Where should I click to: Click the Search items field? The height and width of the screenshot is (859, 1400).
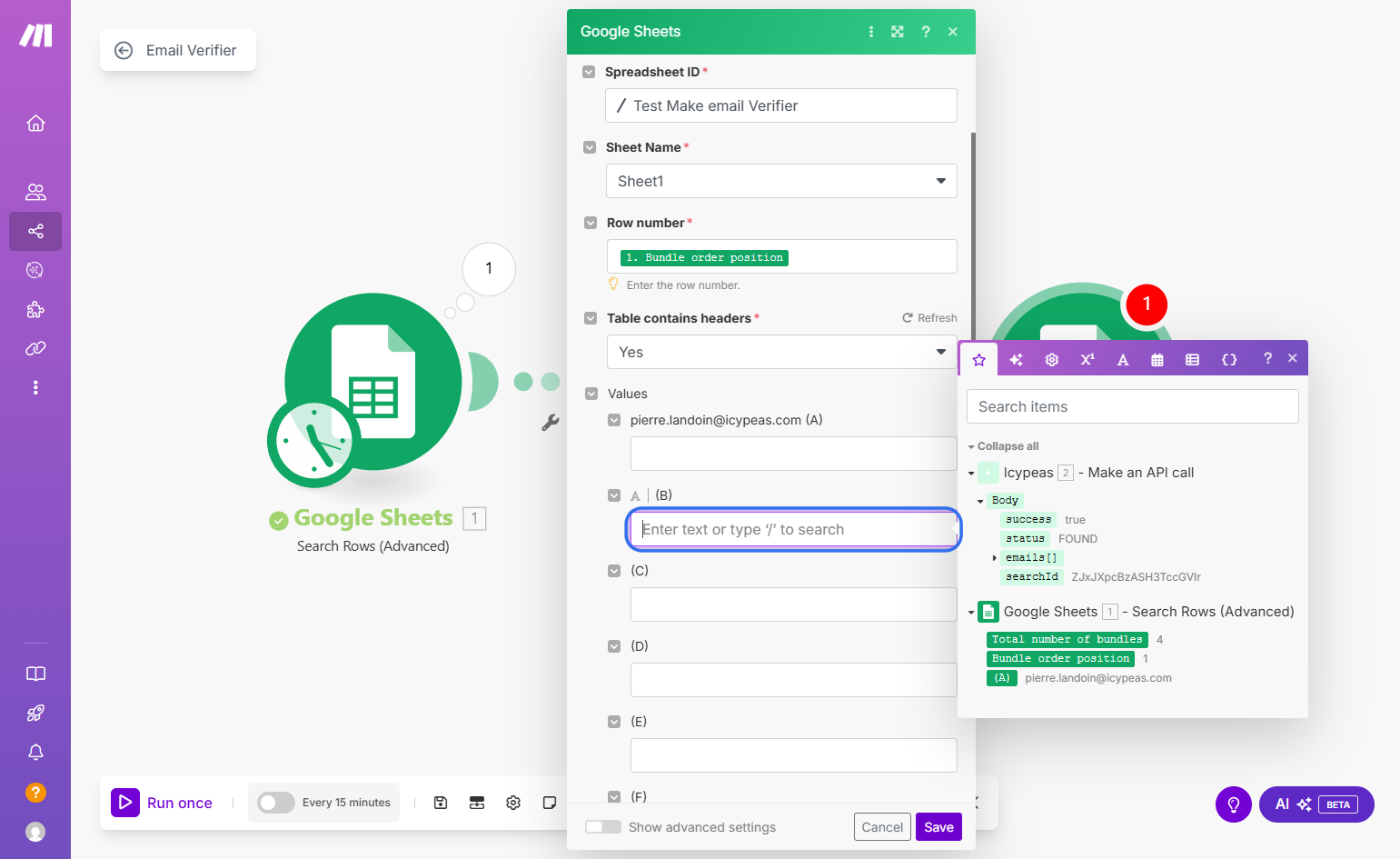point(1133,406)
